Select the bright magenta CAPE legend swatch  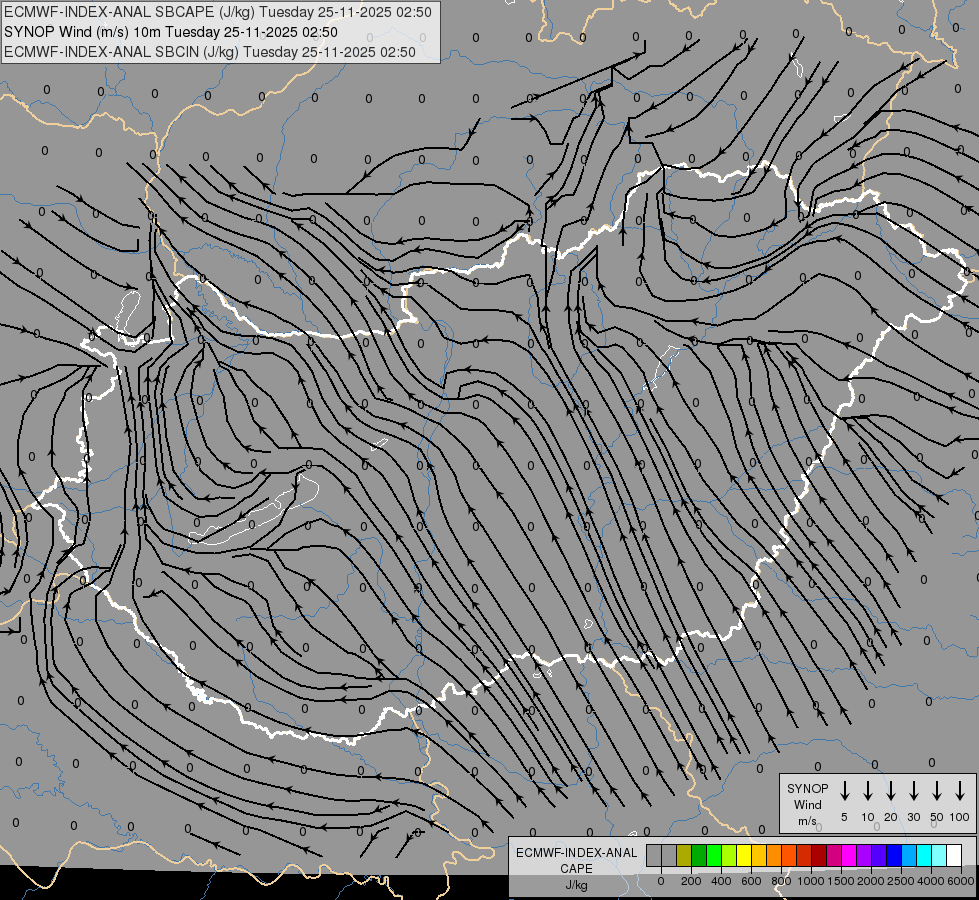tap(850, 855)
